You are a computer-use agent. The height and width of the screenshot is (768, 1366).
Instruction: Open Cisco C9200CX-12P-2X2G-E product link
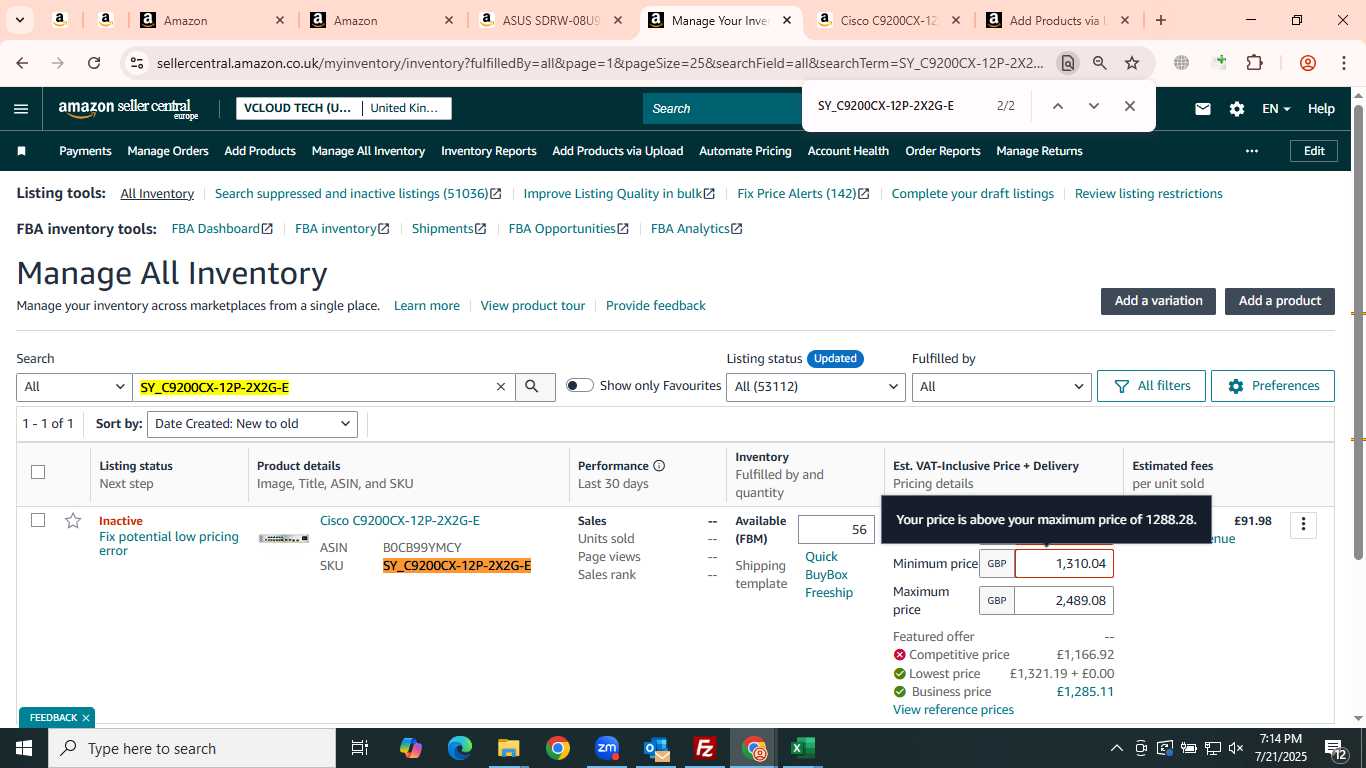coord(400,520)
